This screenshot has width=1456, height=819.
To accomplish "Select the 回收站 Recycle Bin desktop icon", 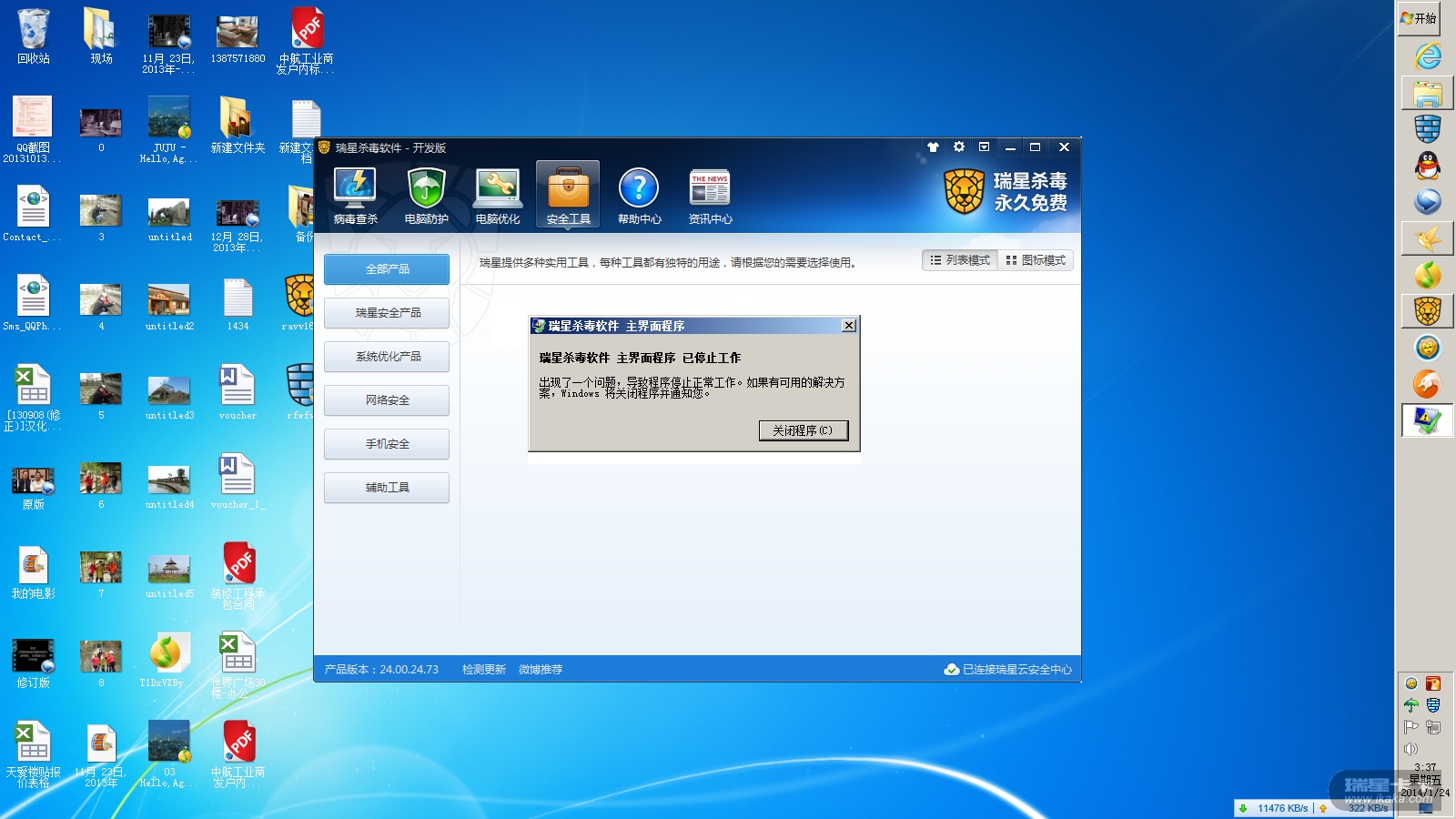I will [x=34, y=36].
